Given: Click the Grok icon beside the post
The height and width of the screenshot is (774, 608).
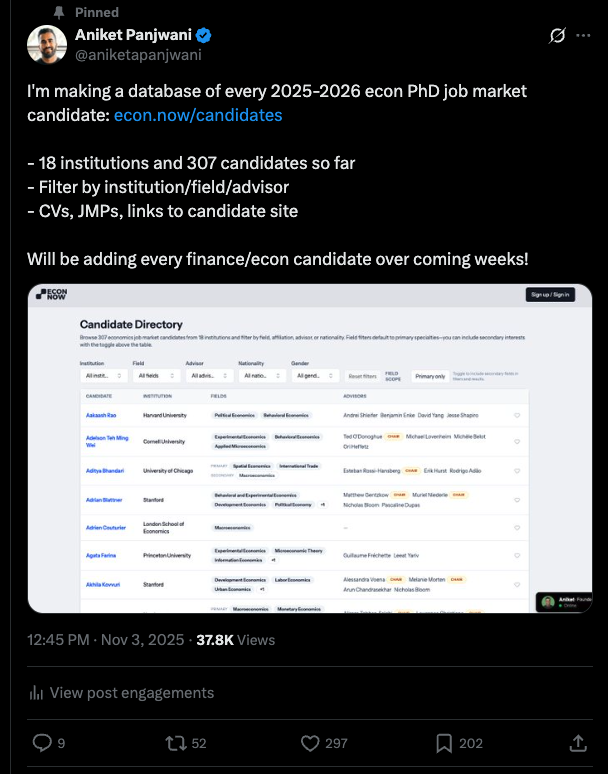Looking at the screenshot, I should tap(558, 37).
